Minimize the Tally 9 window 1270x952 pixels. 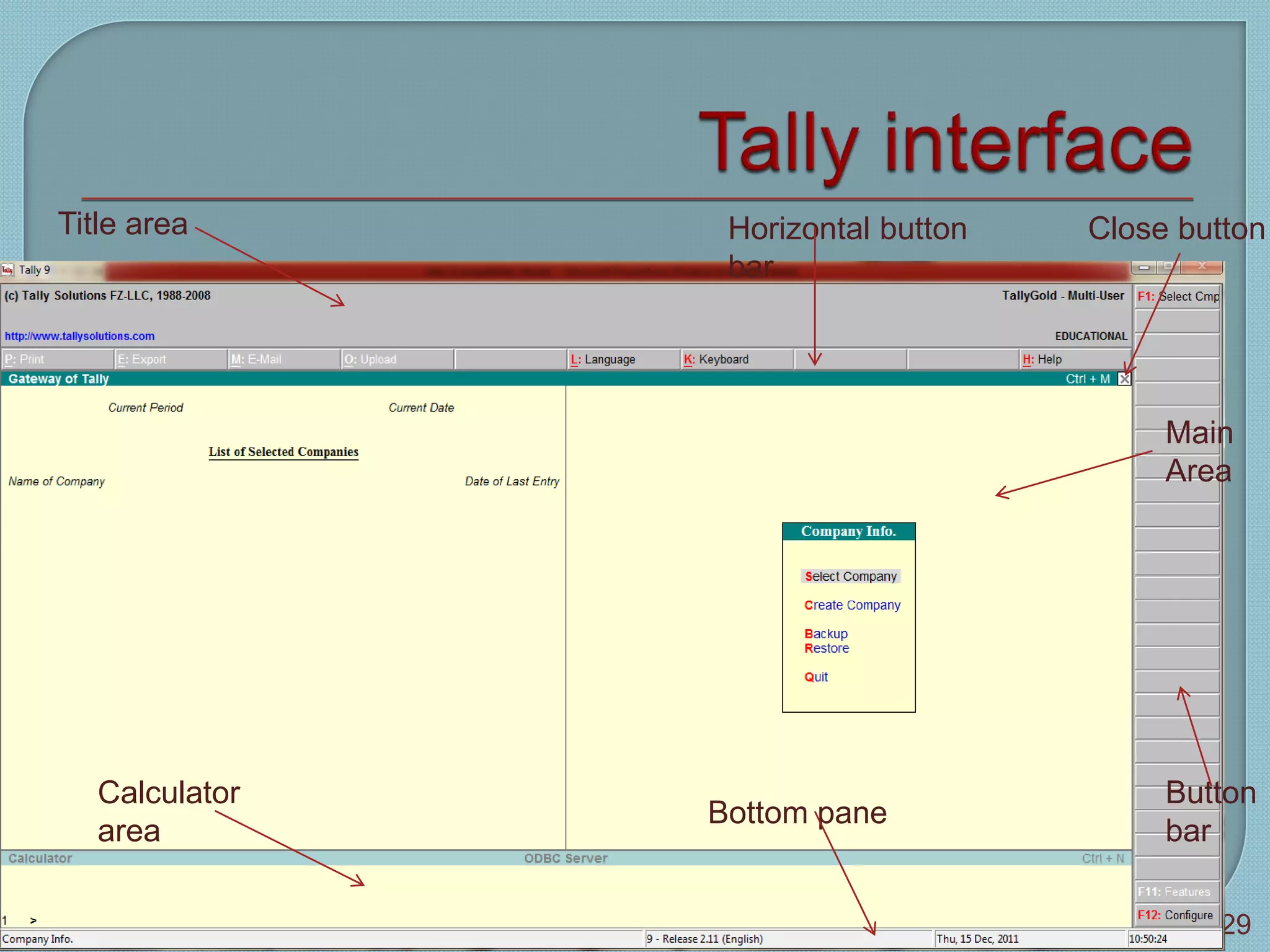(x=1144, y=267)
